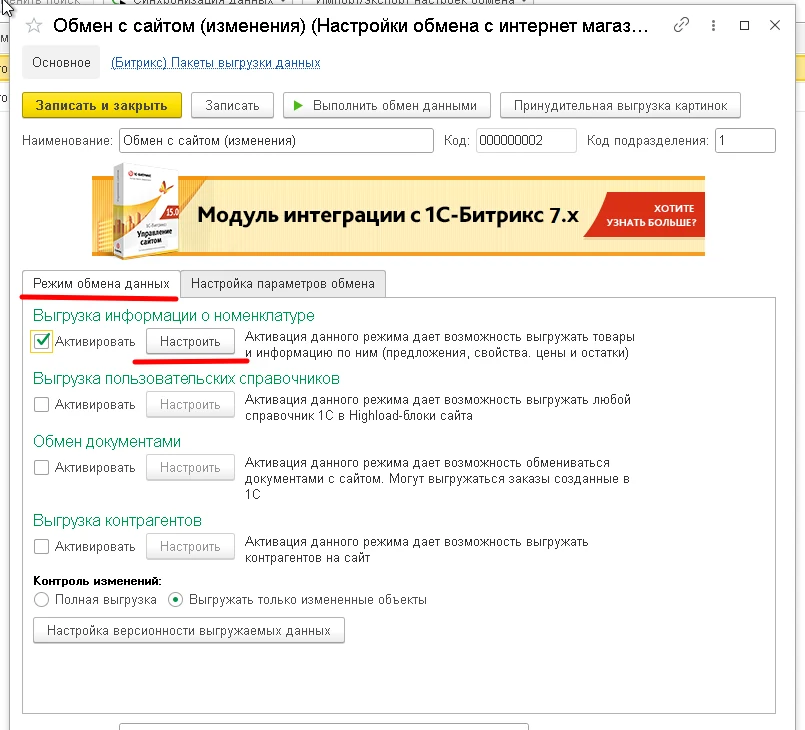Click Настроить for пользовательских справочников
The width and height of the screenshot is (805, 730).
tap(190, 405)
